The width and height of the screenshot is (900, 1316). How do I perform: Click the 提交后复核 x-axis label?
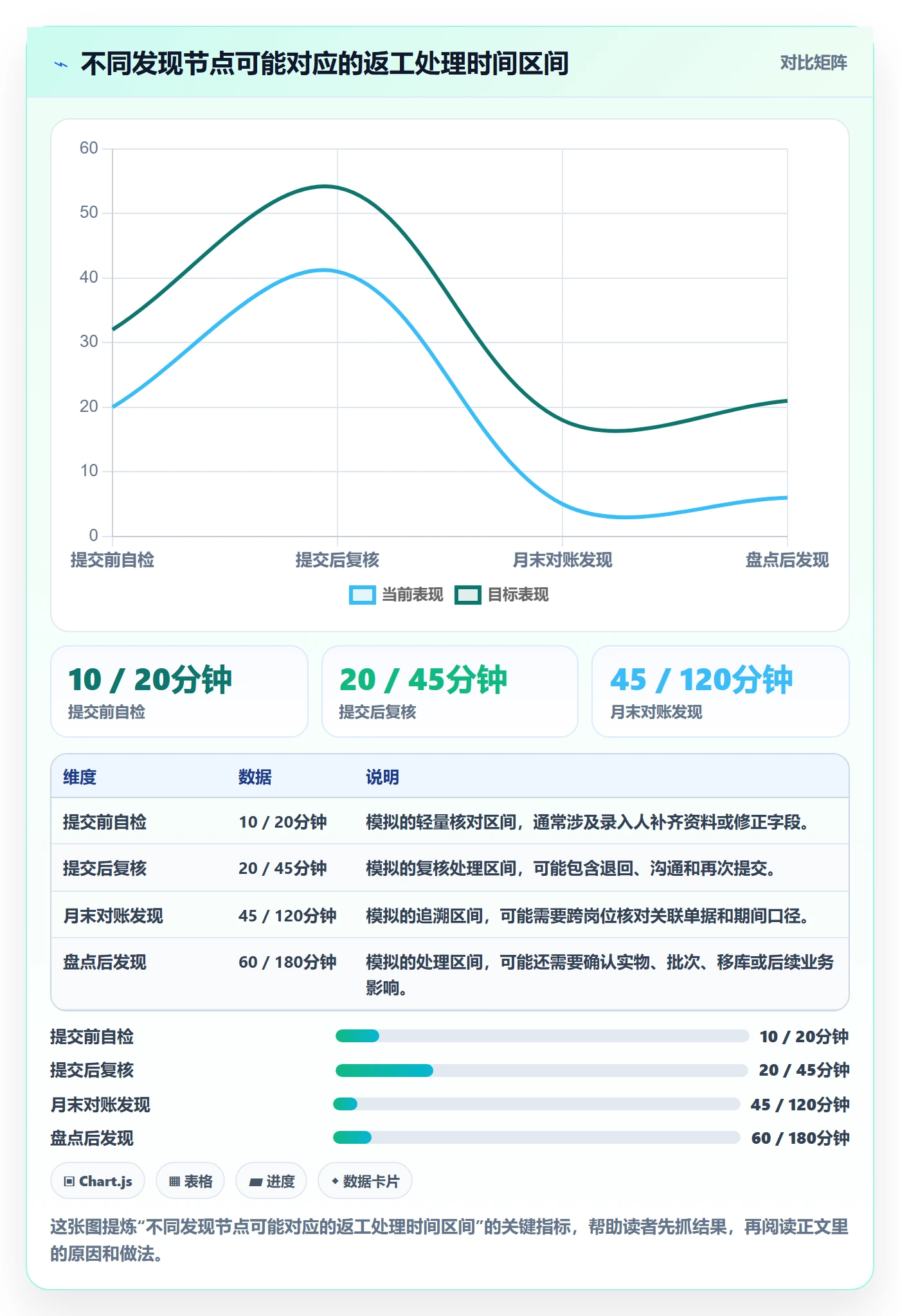point(337,560)
